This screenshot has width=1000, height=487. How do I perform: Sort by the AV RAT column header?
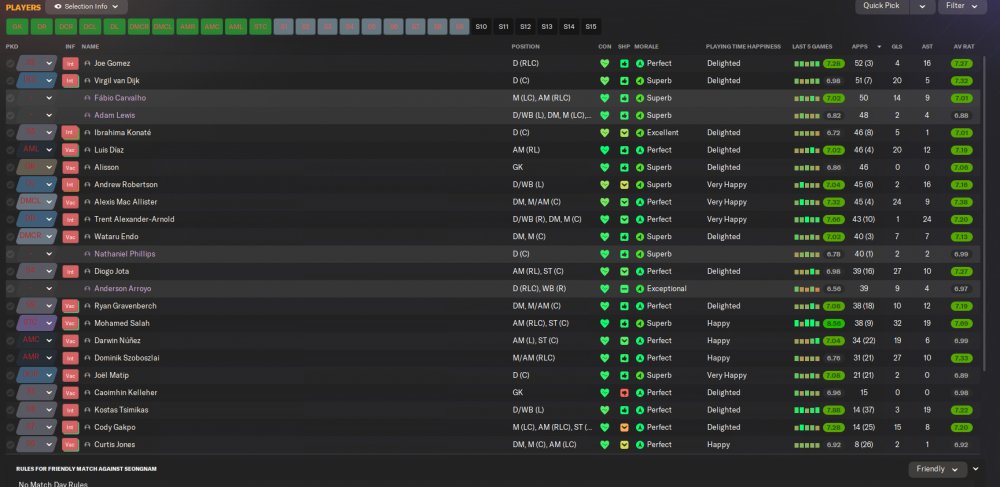tap(964, 47)
